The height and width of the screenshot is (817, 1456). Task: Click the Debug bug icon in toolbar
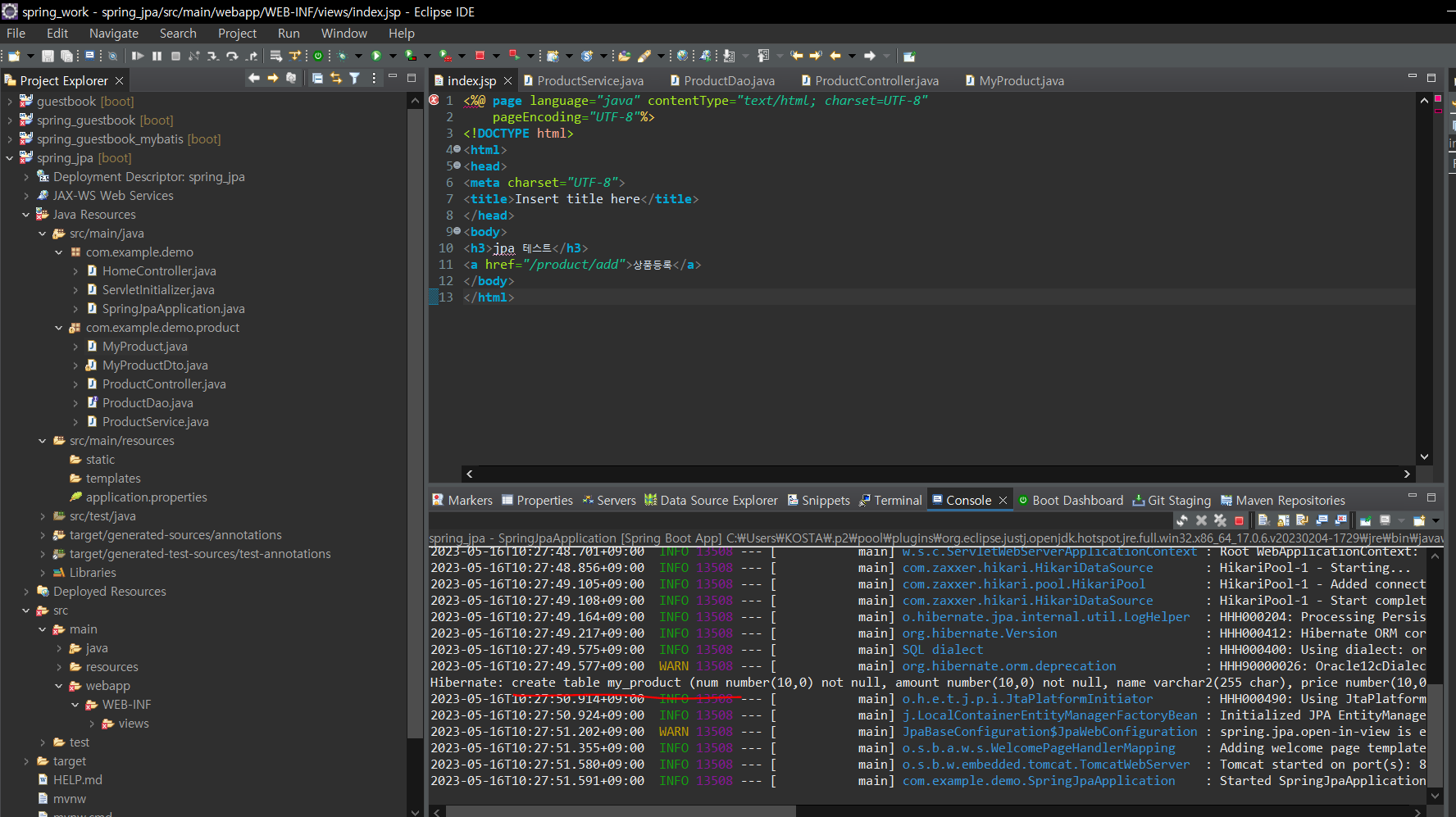point(342,56)
